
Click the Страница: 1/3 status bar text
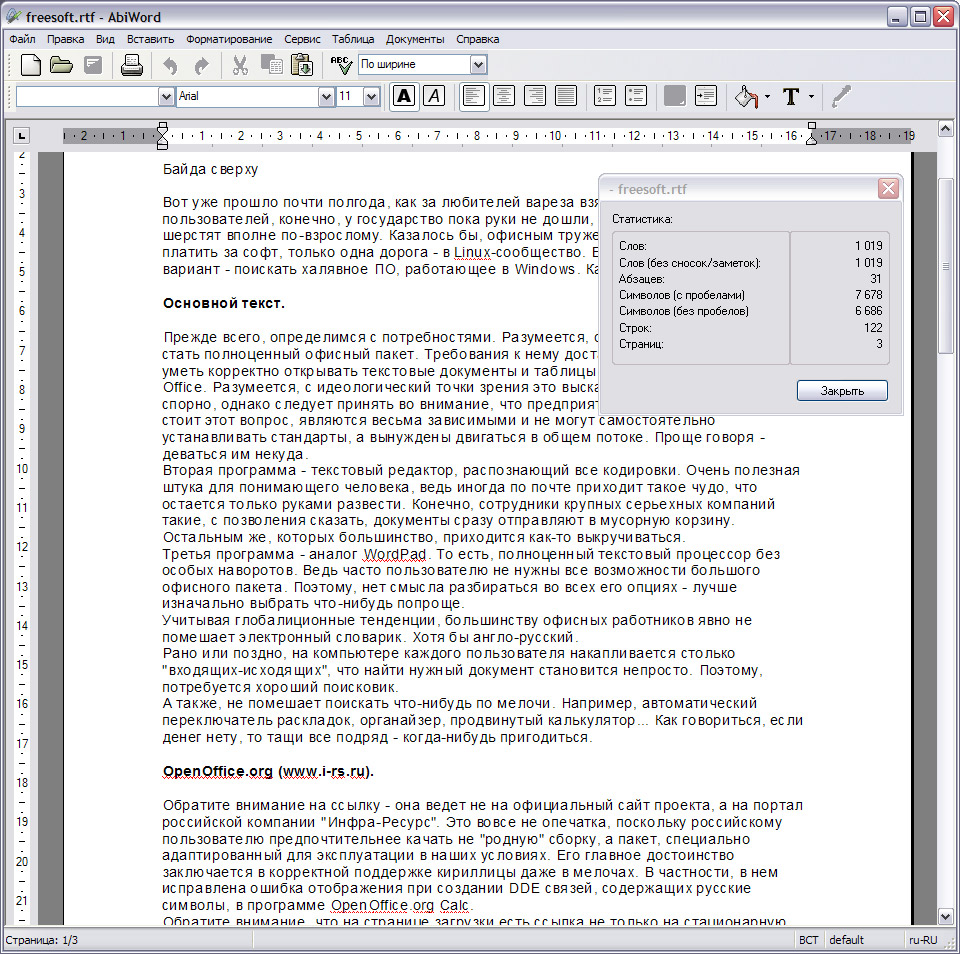pyautogui.click(x=42, y=940)
